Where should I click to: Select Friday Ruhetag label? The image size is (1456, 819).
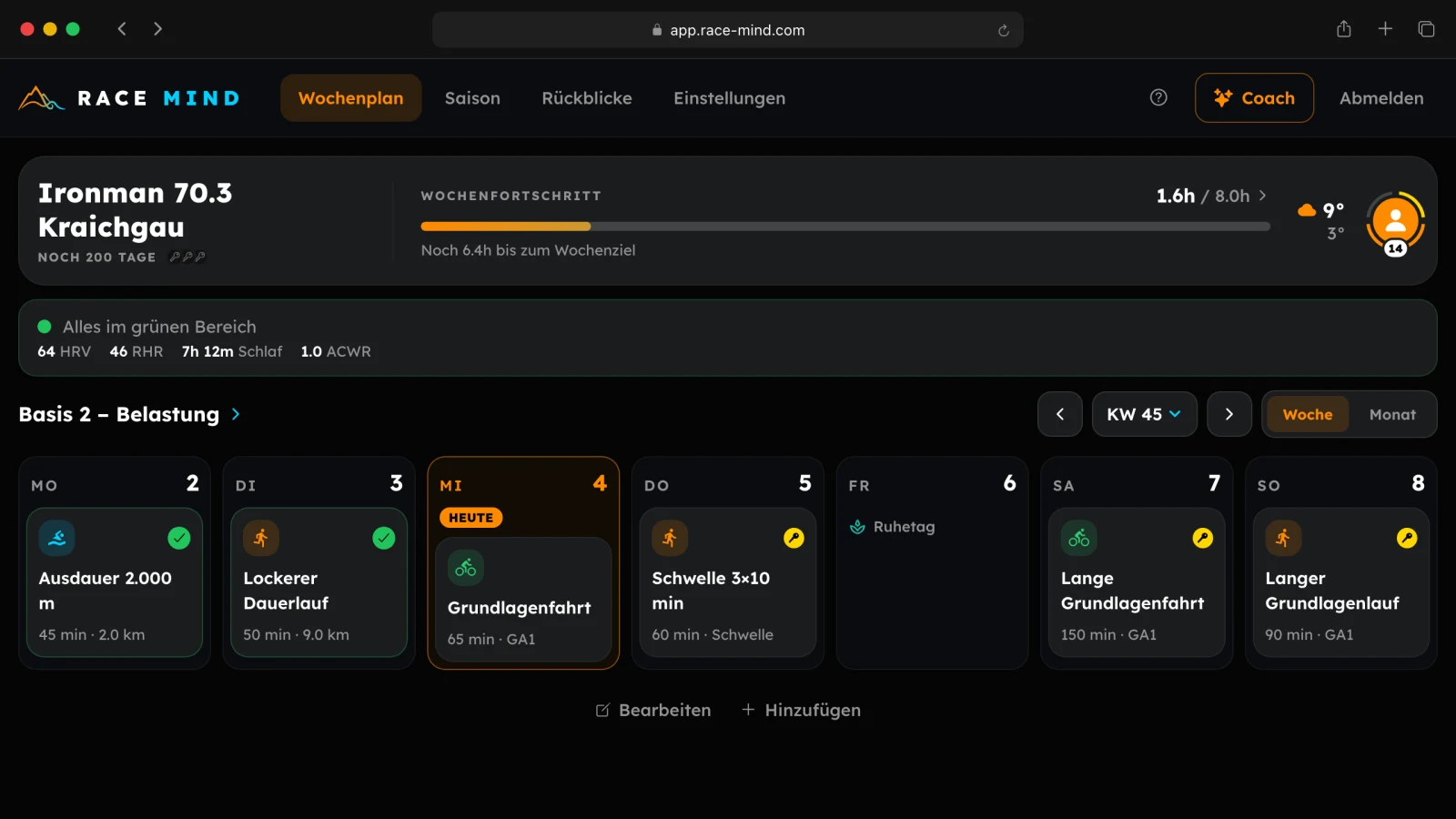pyautogui.click(x=904, y=527)
